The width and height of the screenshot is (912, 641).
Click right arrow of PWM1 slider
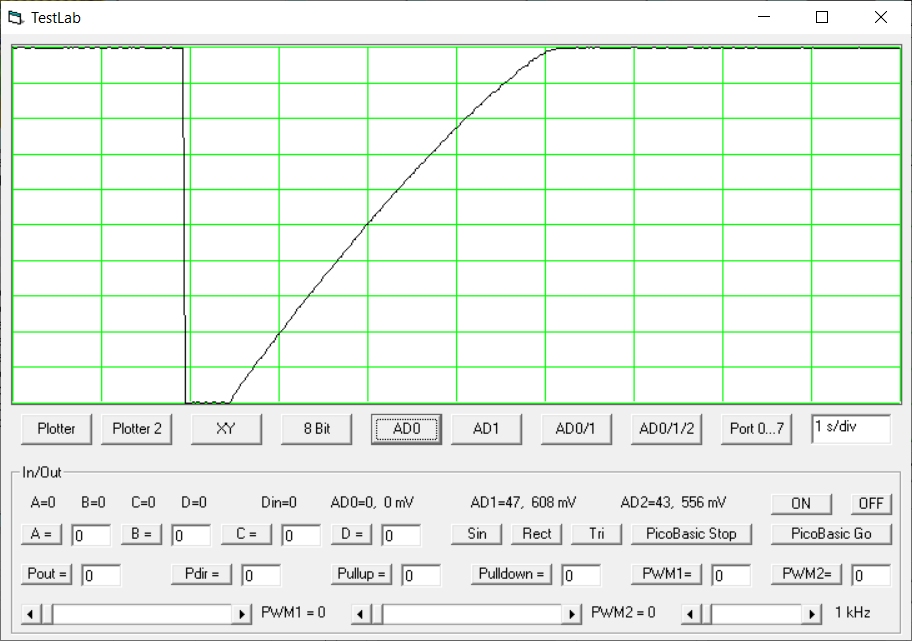tap(242, 613)
